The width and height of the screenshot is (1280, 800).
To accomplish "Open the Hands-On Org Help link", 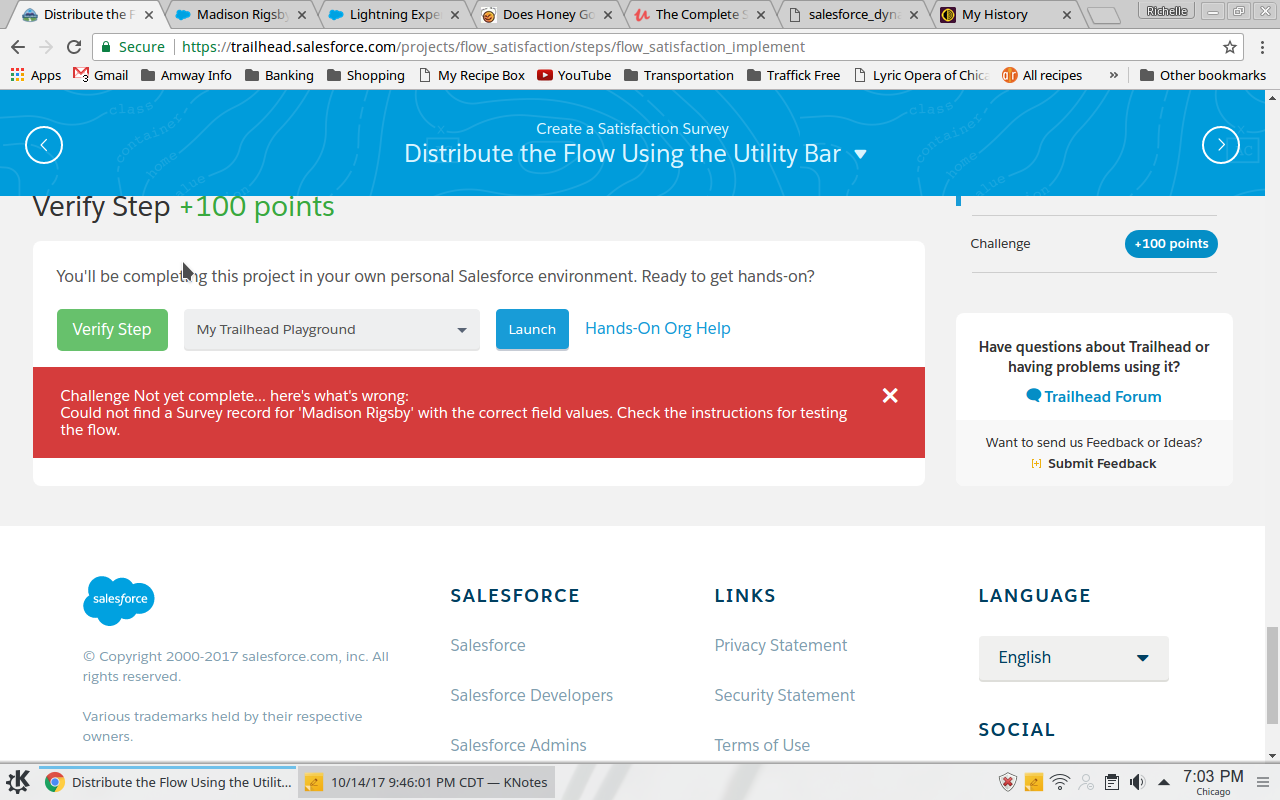I will tap(657, 328).
